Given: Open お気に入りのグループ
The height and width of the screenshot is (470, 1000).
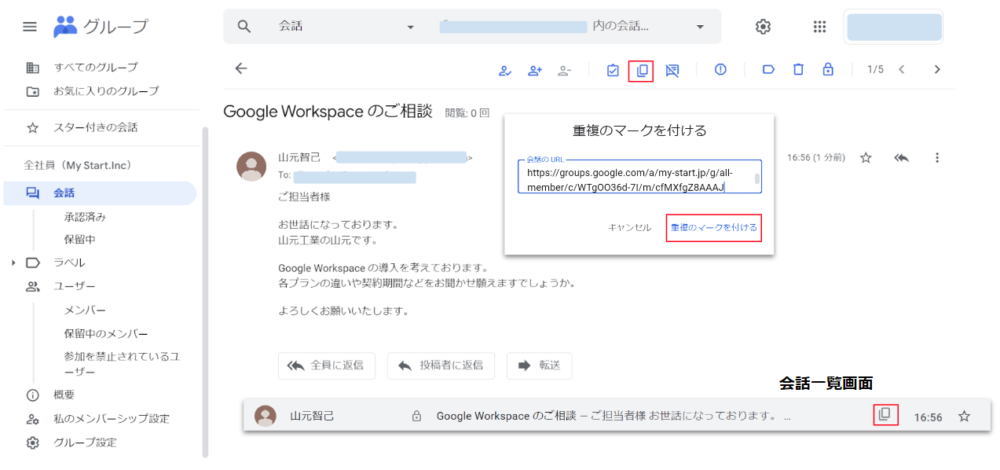Looking at the screenshot, I should (x=106, y=91).
